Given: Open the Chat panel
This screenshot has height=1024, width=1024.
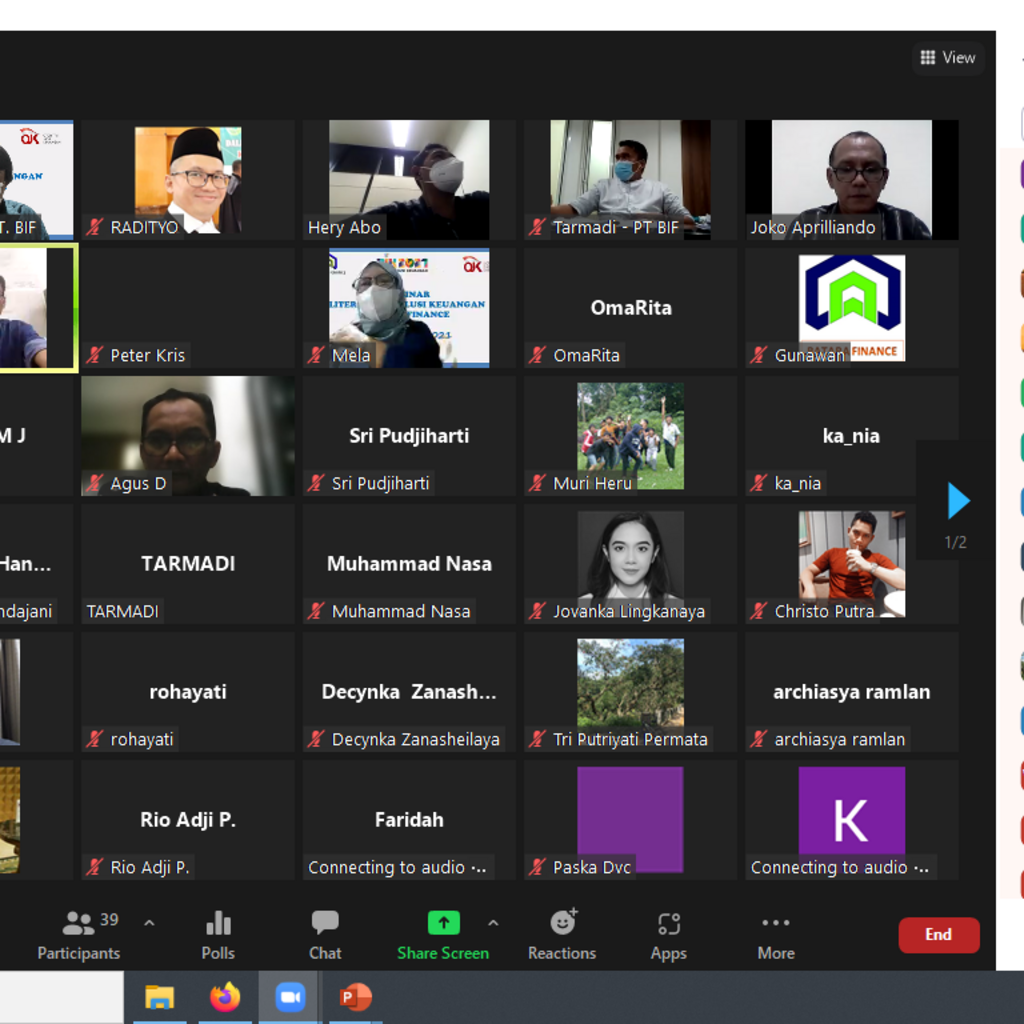Looking at the screenshot, I should [x=325, y=935].
